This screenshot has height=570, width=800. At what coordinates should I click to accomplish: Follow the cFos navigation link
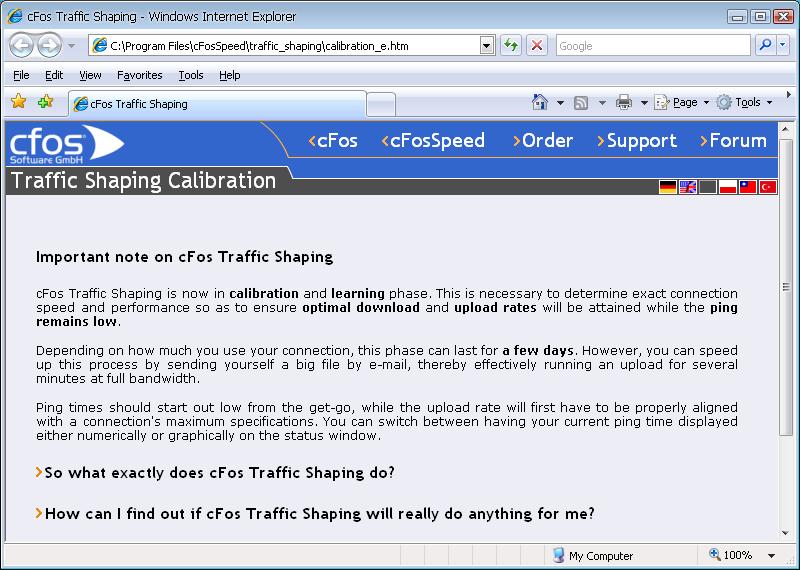click(333, 140)
